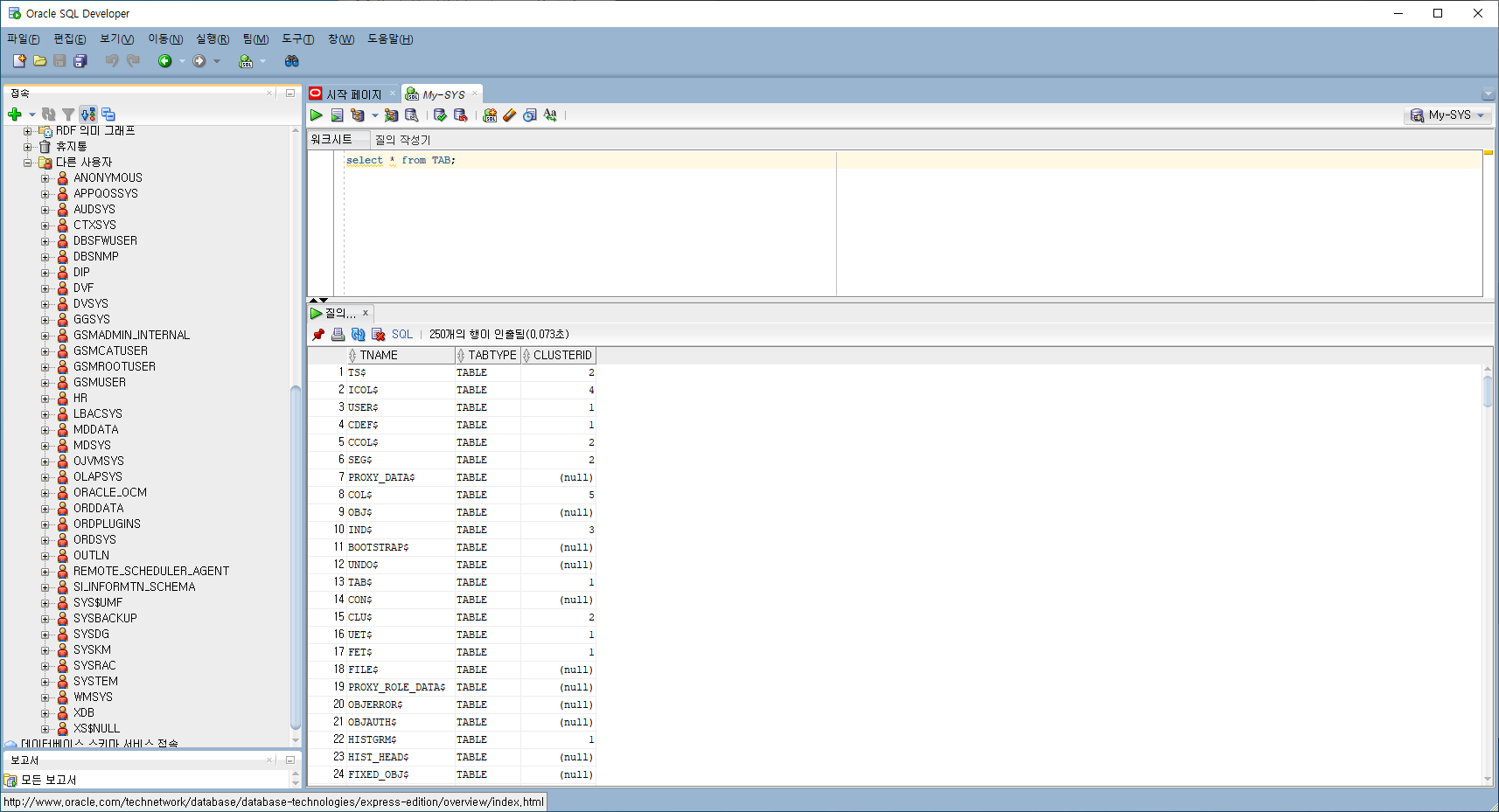This screenshot has height=812, width=1499.
Task: Expand the HR user node
Action: [x=45, y=399]
